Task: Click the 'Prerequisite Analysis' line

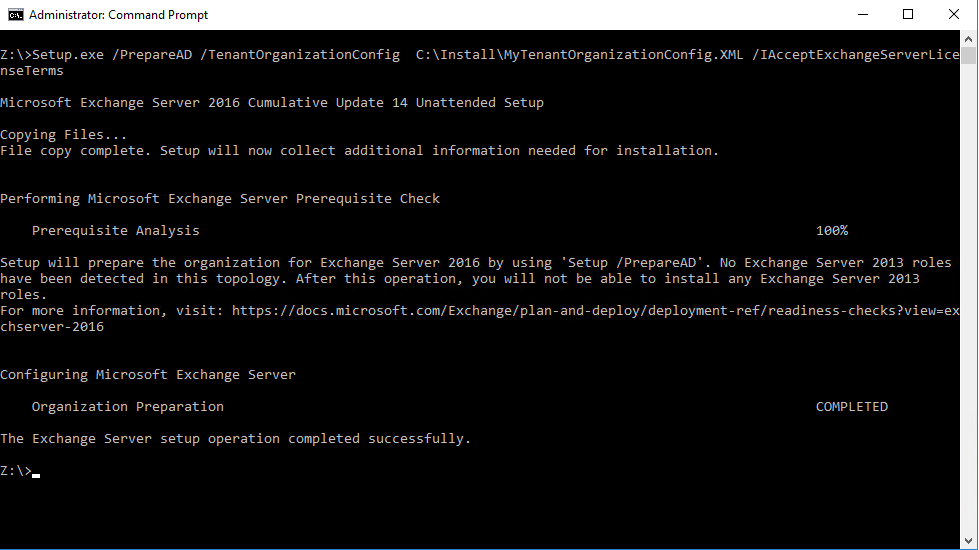Action: pyautogui.click(x=115, y=231)
